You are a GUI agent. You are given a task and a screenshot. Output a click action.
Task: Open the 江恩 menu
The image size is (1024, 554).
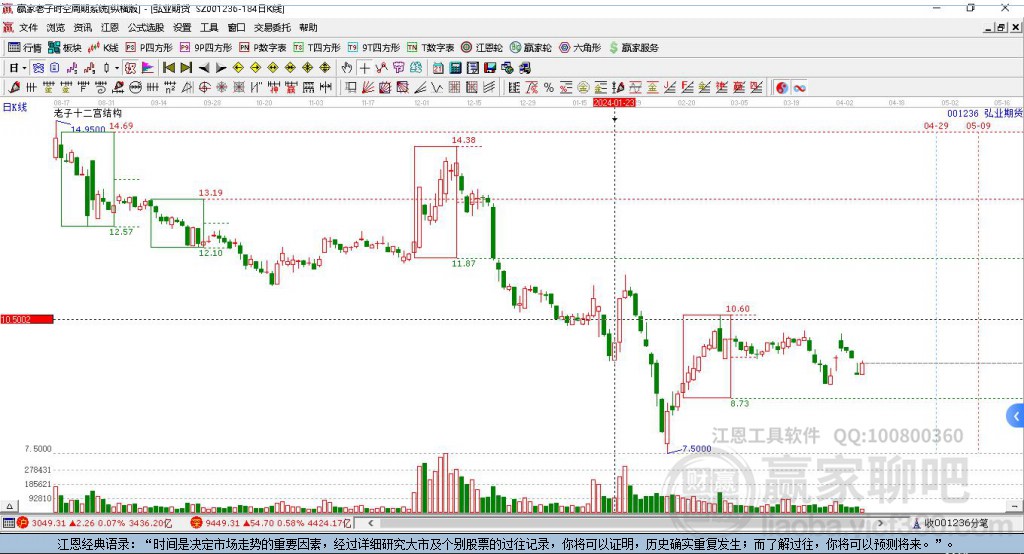(110, 27)
